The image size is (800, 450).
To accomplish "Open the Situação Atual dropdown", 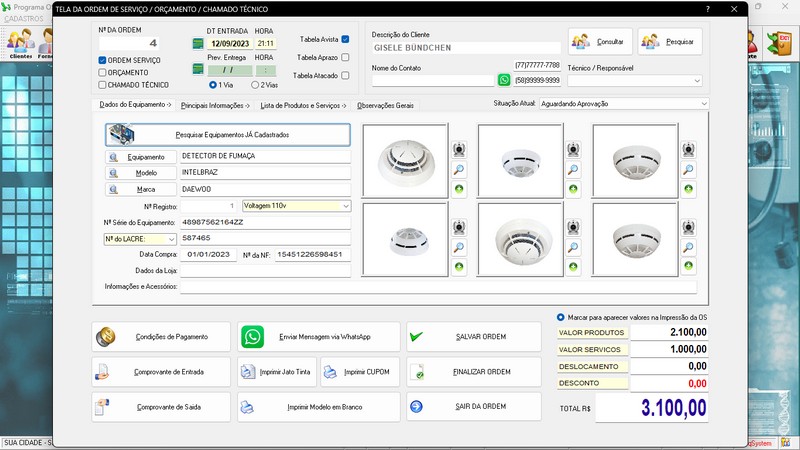I will click(704, 103).
